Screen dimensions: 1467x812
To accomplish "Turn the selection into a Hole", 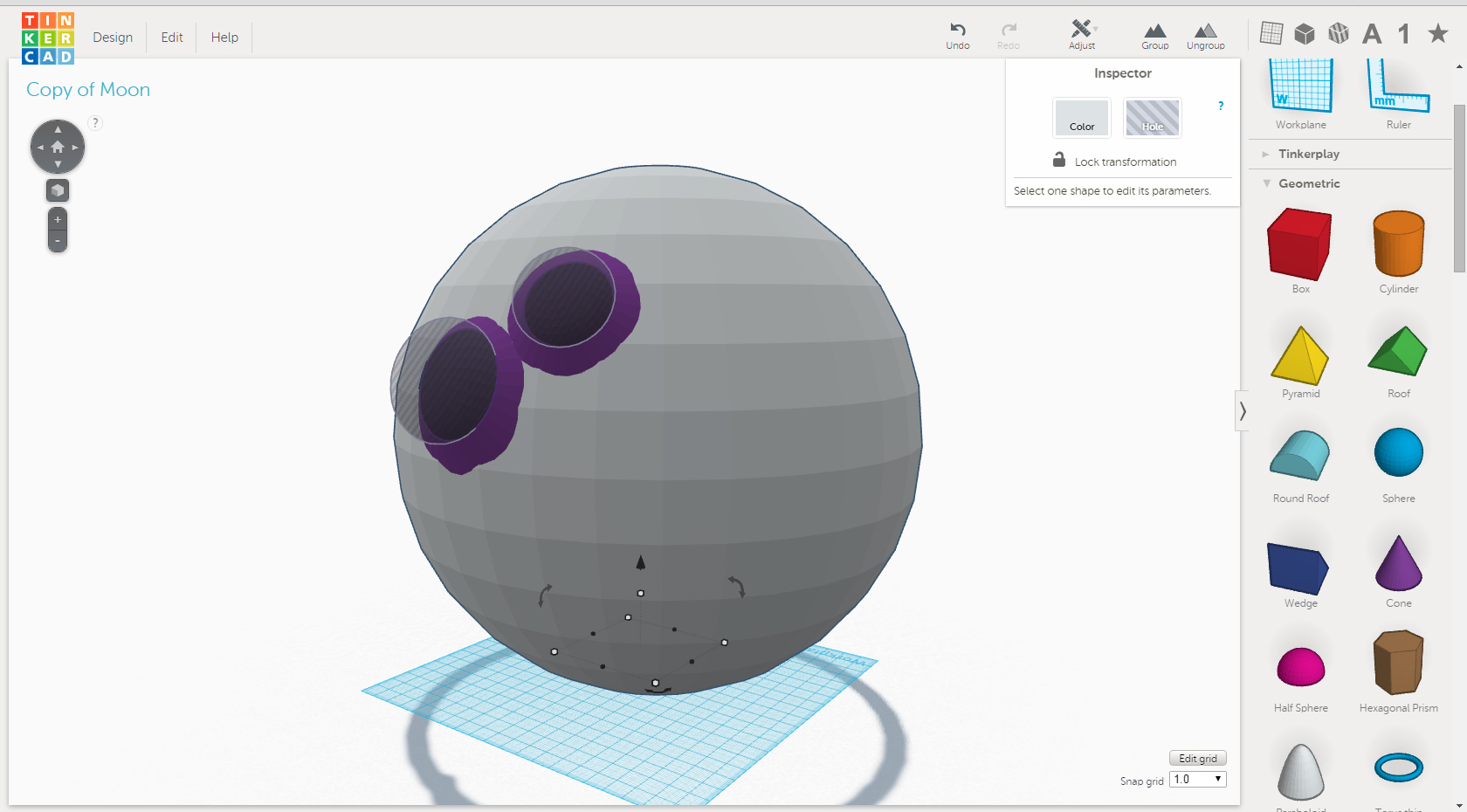I will tap(1153, 118).
